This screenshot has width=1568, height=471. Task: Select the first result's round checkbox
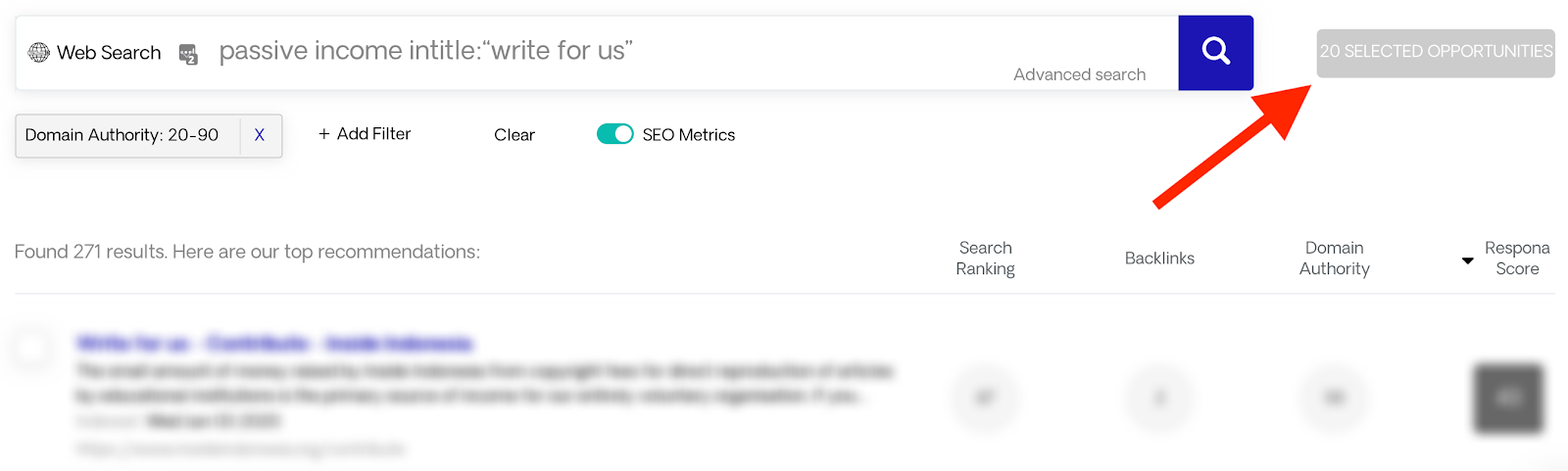tap(31, 348)
